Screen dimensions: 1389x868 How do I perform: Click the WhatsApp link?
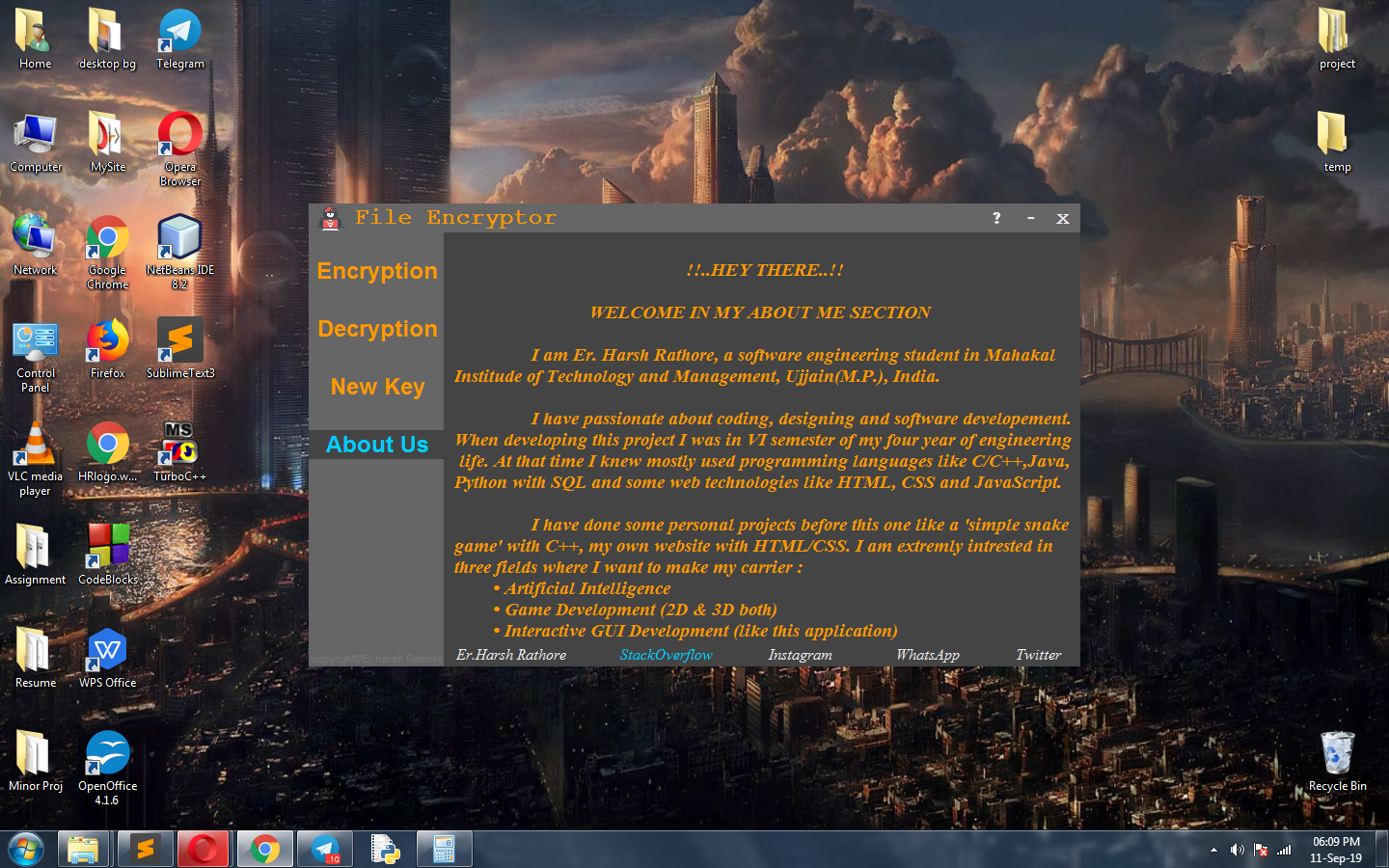(927, 655)
